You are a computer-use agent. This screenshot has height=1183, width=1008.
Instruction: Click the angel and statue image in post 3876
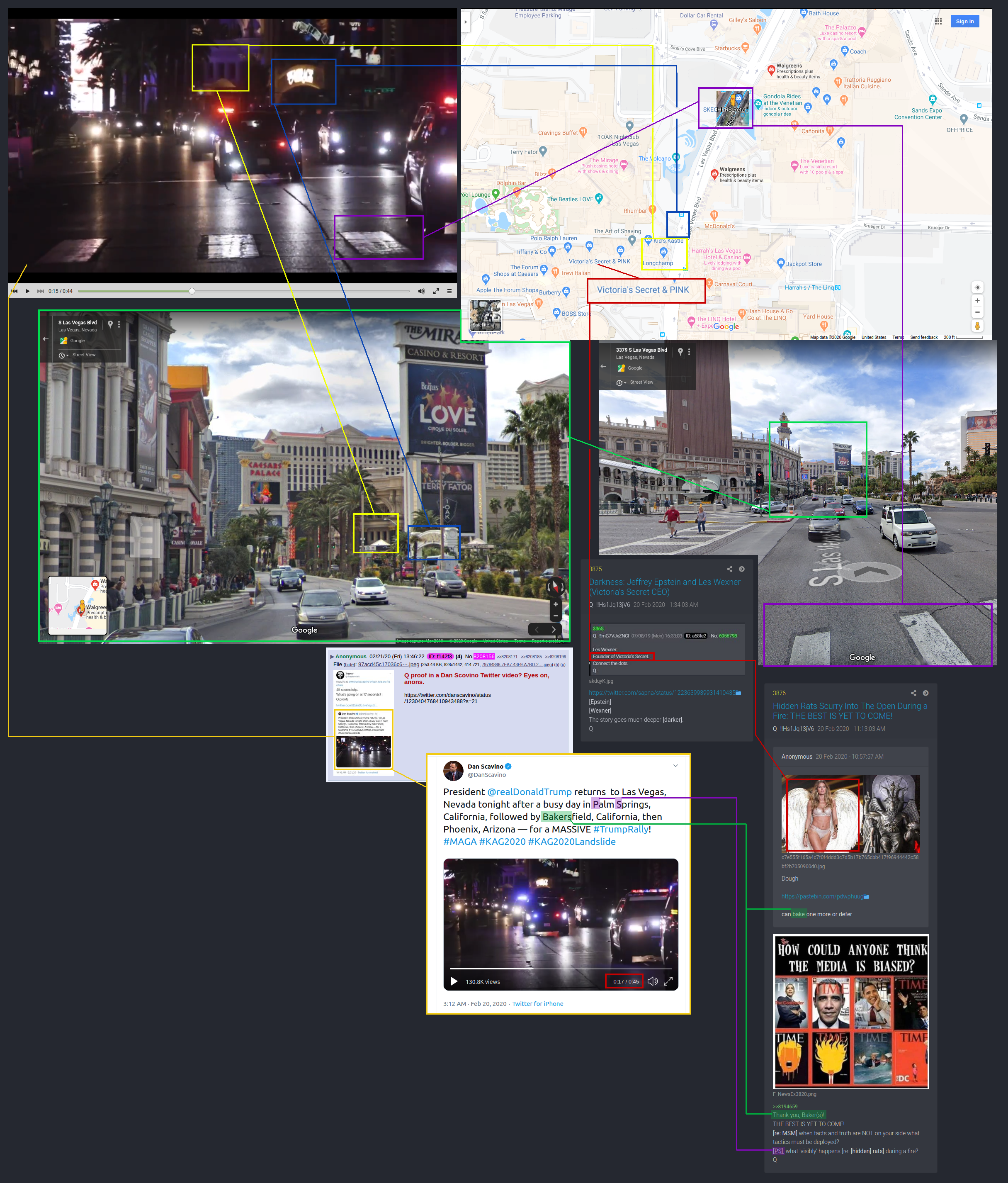pyautogui.click(x=850, y=813)
